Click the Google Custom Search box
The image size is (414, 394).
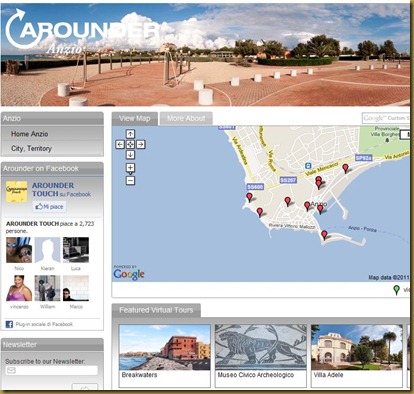pyautogui.click(x=386, y=118)
